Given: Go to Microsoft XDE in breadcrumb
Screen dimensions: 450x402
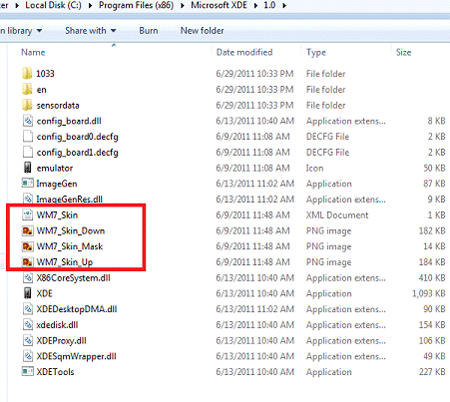Looking at the screenshot, I should (x=219, y=5).
